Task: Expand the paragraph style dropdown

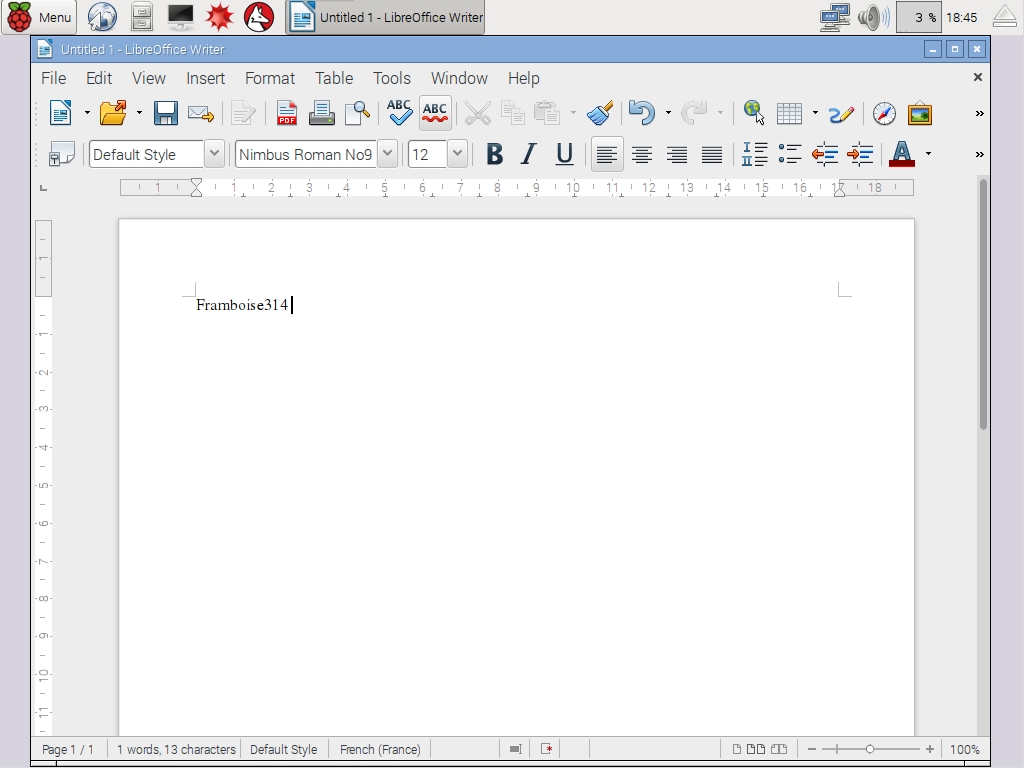Action: click(x=214, y=154)
